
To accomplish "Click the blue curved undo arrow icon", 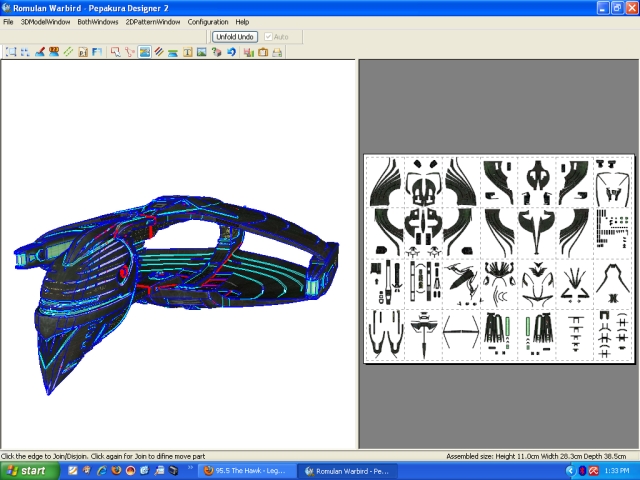I will click(x=231, y=52).
